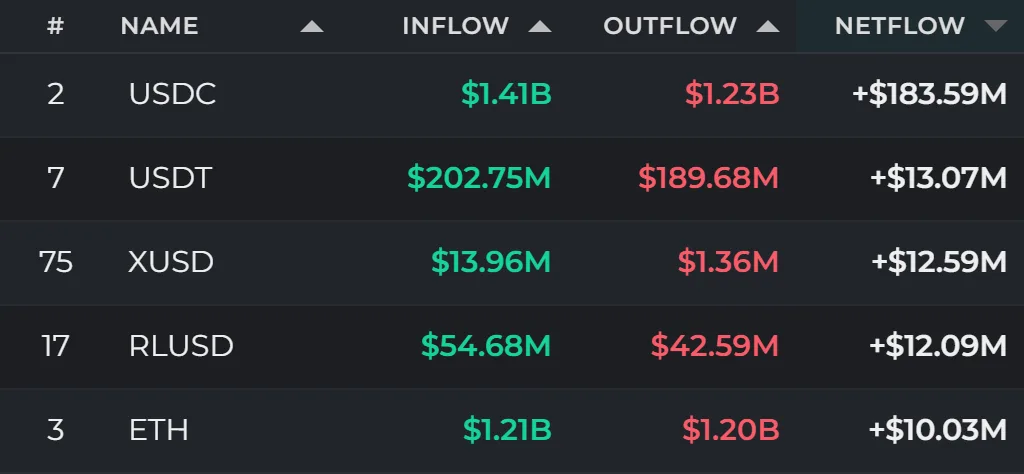This screenshot has height=474, width=1024.
Task: Select USDT outflow $189.68M
Action: 709,178
